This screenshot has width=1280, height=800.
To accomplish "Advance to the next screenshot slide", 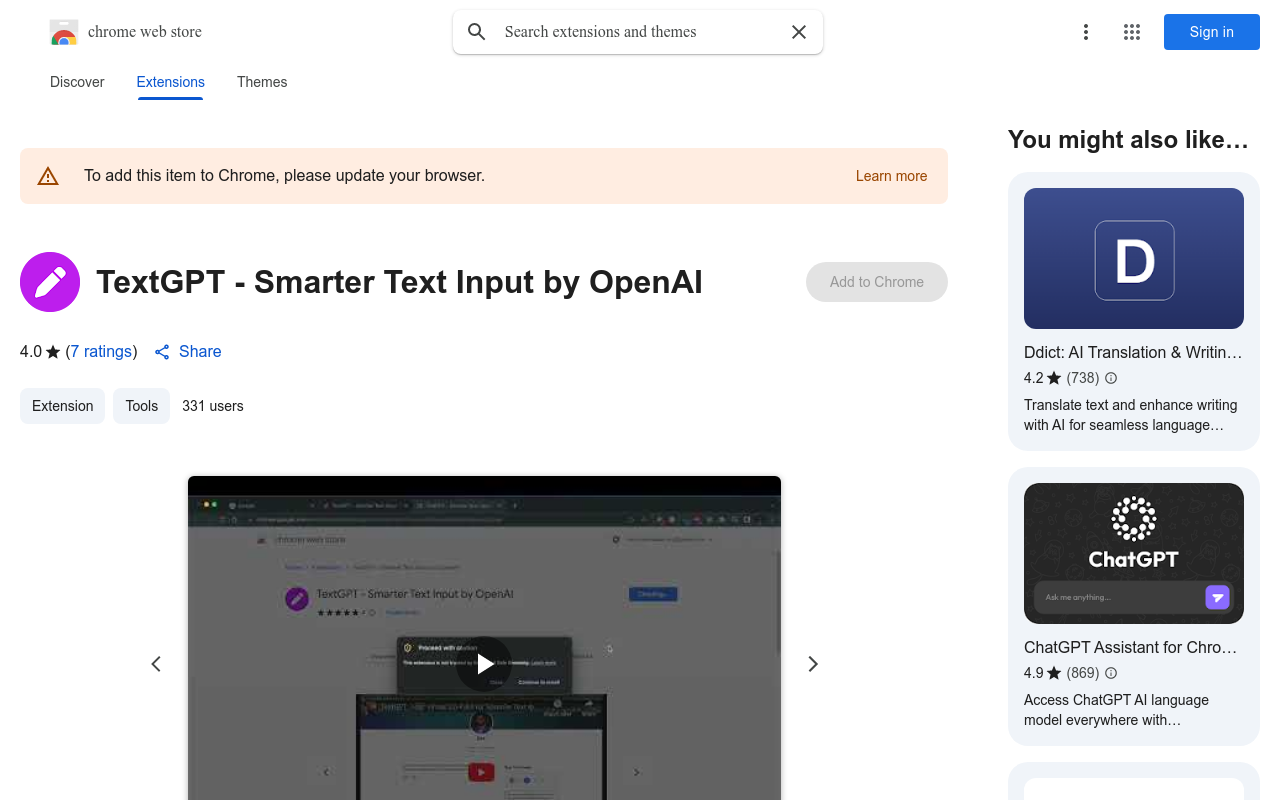I will 813,664.
